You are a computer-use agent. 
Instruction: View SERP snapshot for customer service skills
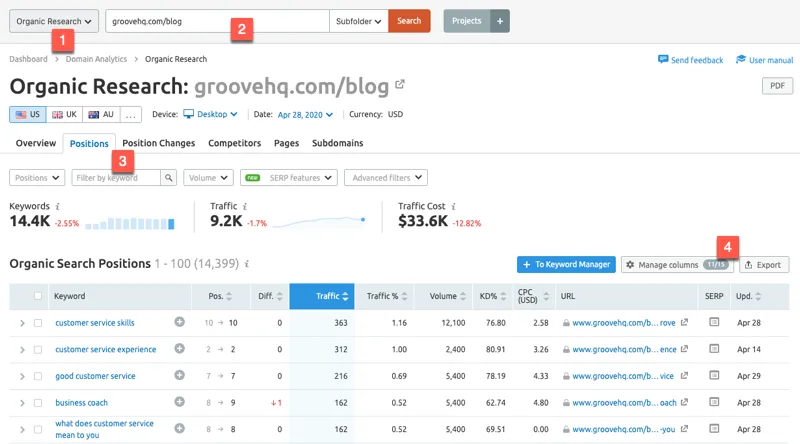714,322
